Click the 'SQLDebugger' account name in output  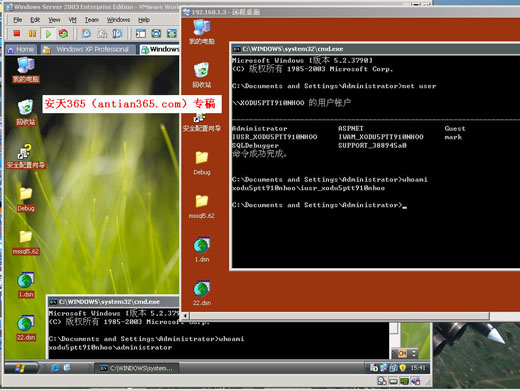tap(255, 146)
